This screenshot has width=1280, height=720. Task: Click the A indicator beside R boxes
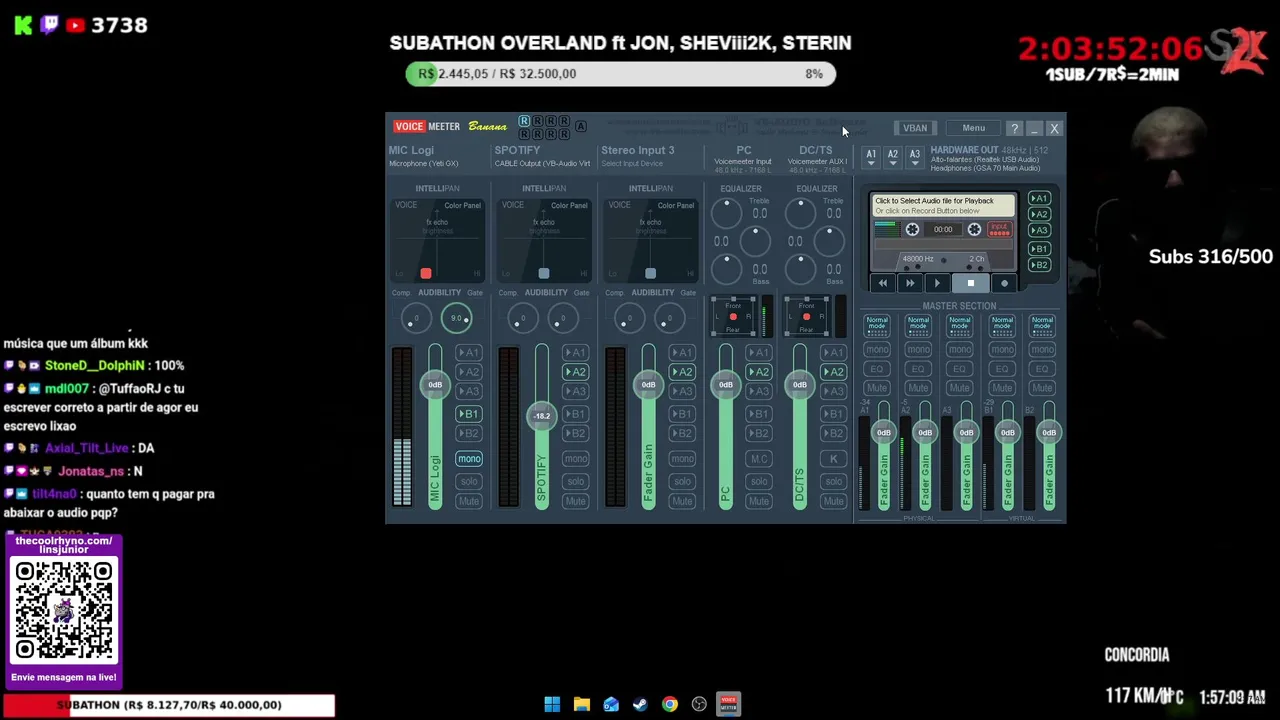pos(581,127)
